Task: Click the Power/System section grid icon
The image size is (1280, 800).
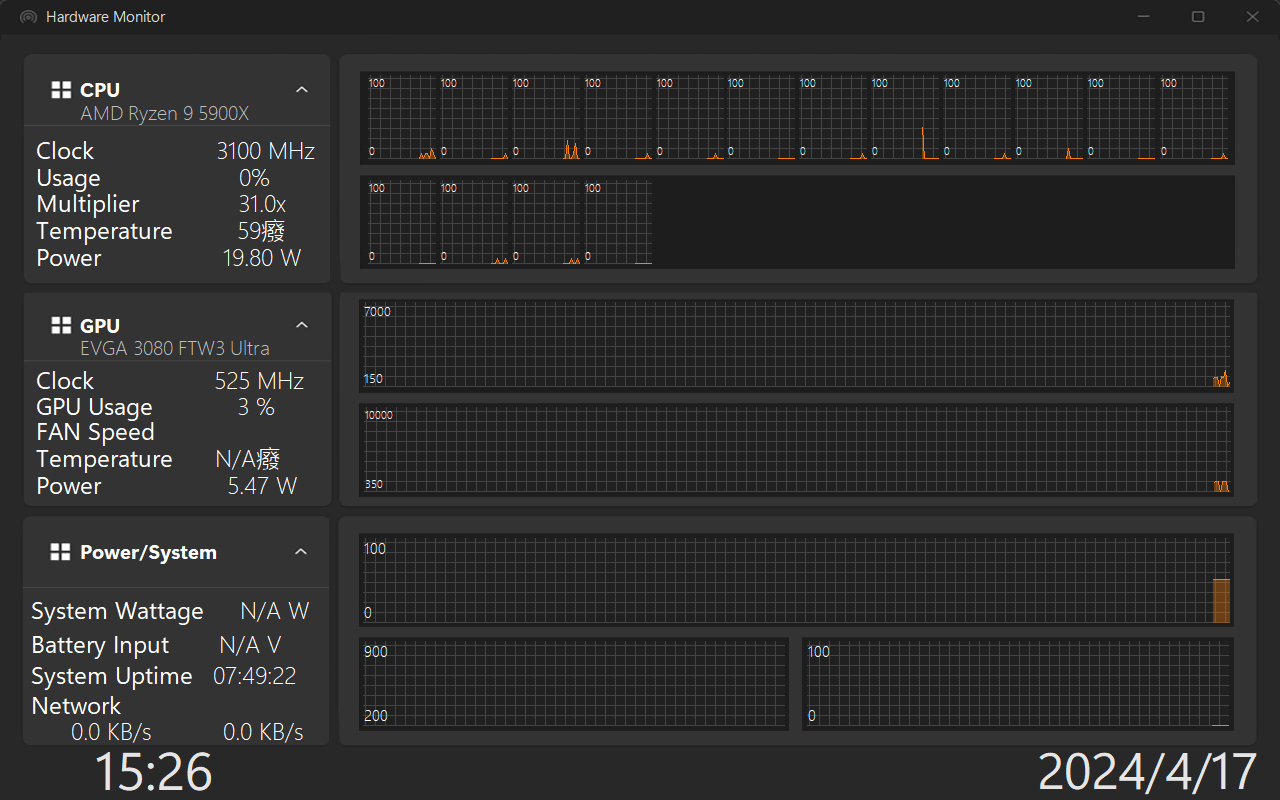Action: tap(61, 552)
